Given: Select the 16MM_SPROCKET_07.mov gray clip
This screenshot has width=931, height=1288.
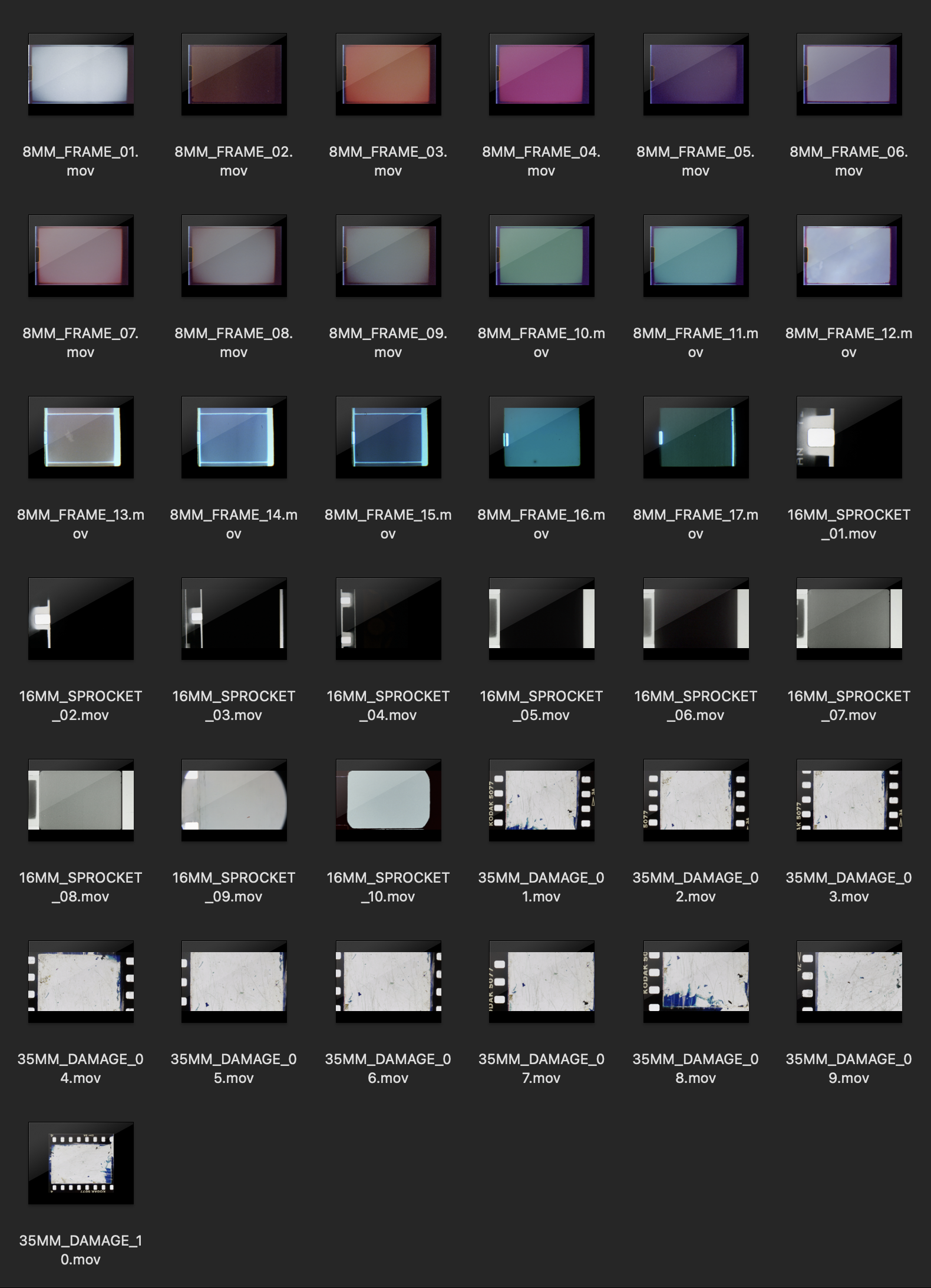Looking at the screenshot, I should point(849,619).
